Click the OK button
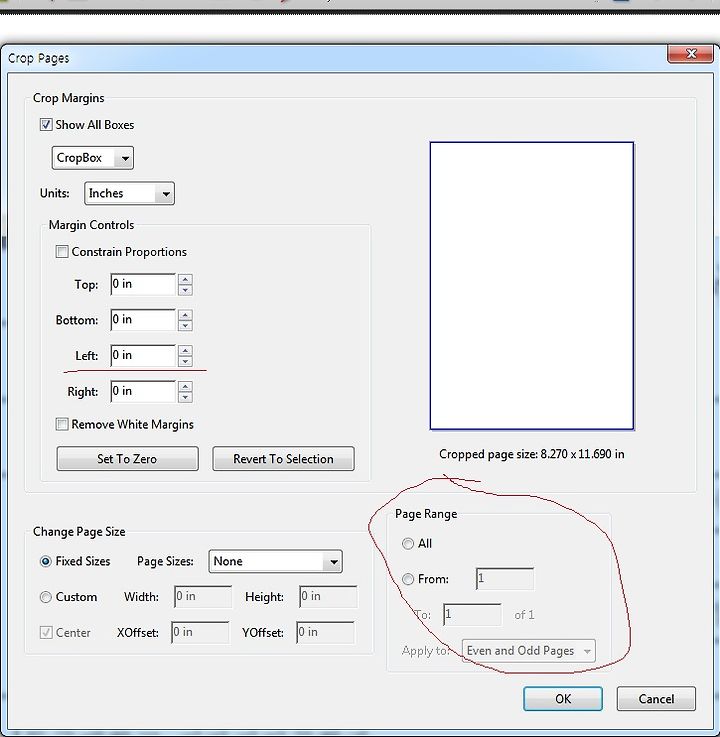 563,699
